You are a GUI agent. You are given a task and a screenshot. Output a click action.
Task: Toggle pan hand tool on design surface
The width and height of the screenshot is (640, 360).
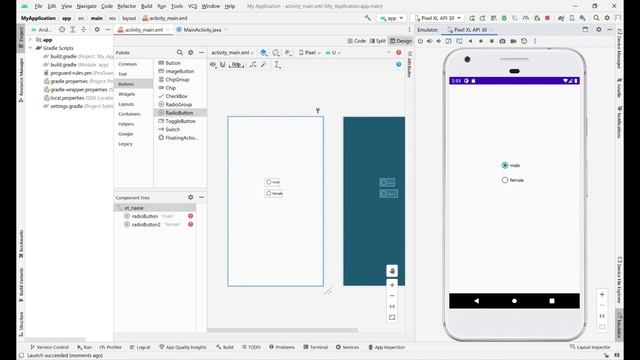click(392, 271)
